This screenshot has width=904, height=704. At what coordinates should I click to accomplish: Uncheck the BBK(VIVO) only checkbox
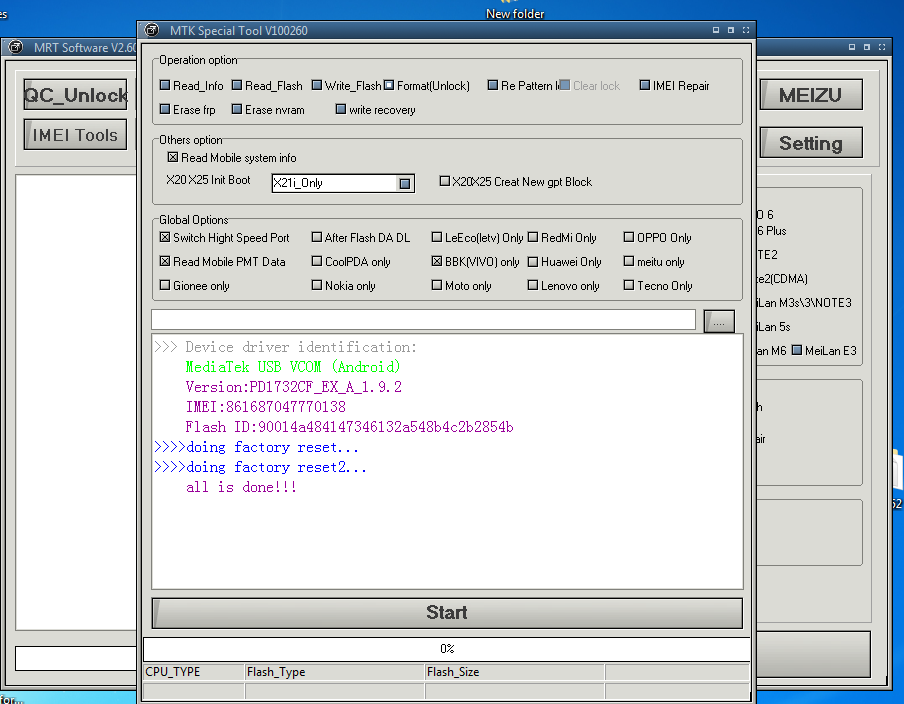pos(436,261)
